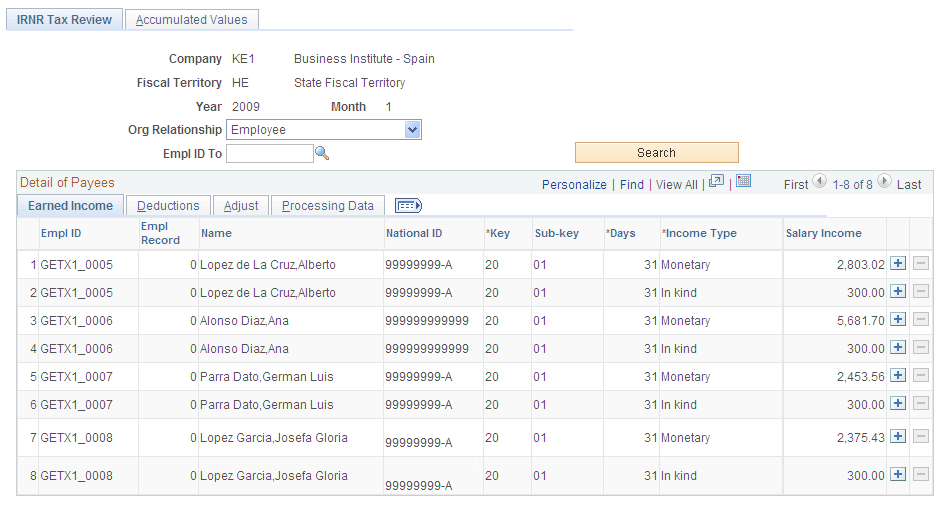
Task: Select Business Institute - Spain company text
Action: [364, 59]
